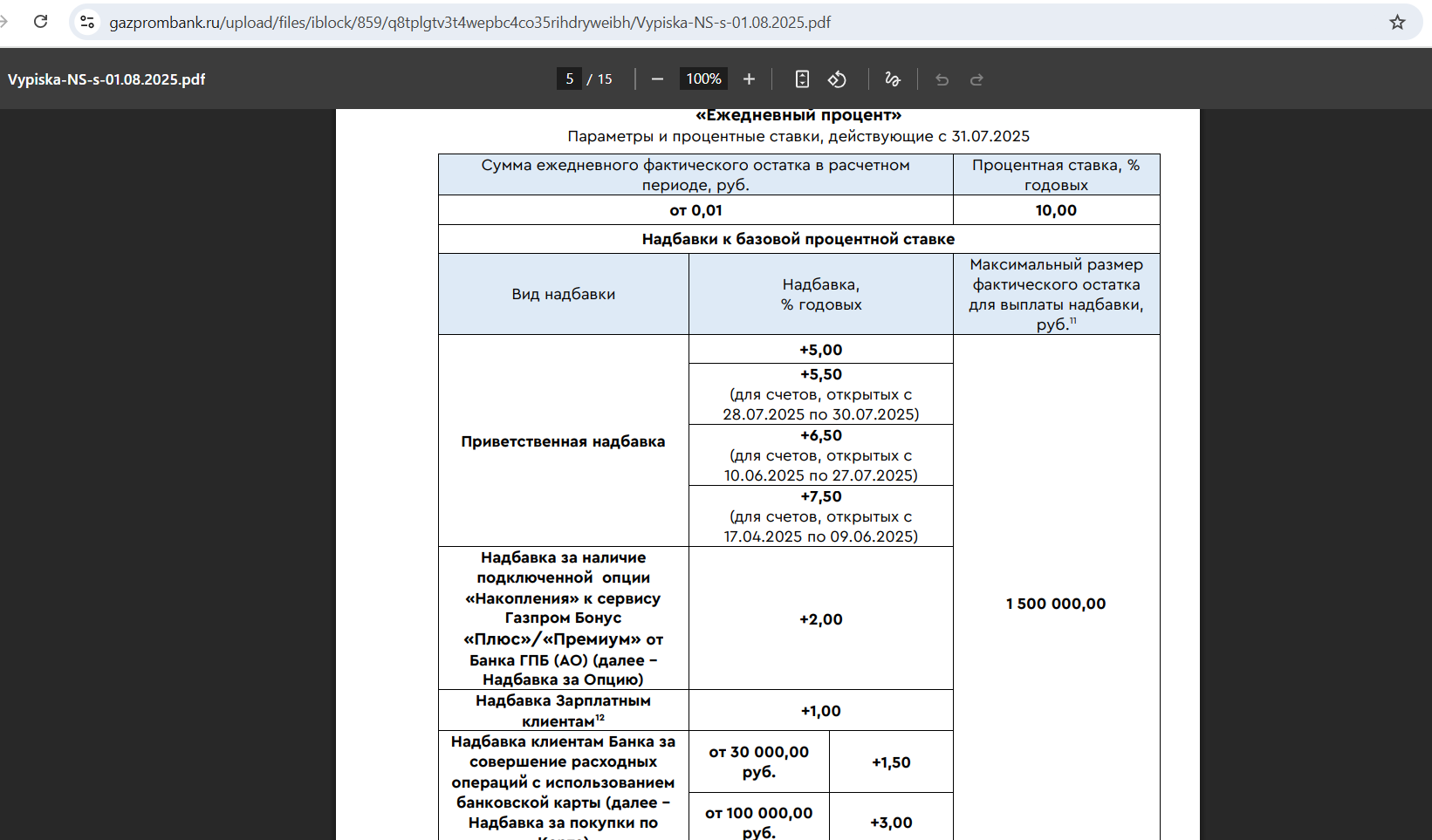
Task: Click 'от 30 000,00 руб.' threshold cell
Action: 759,761
